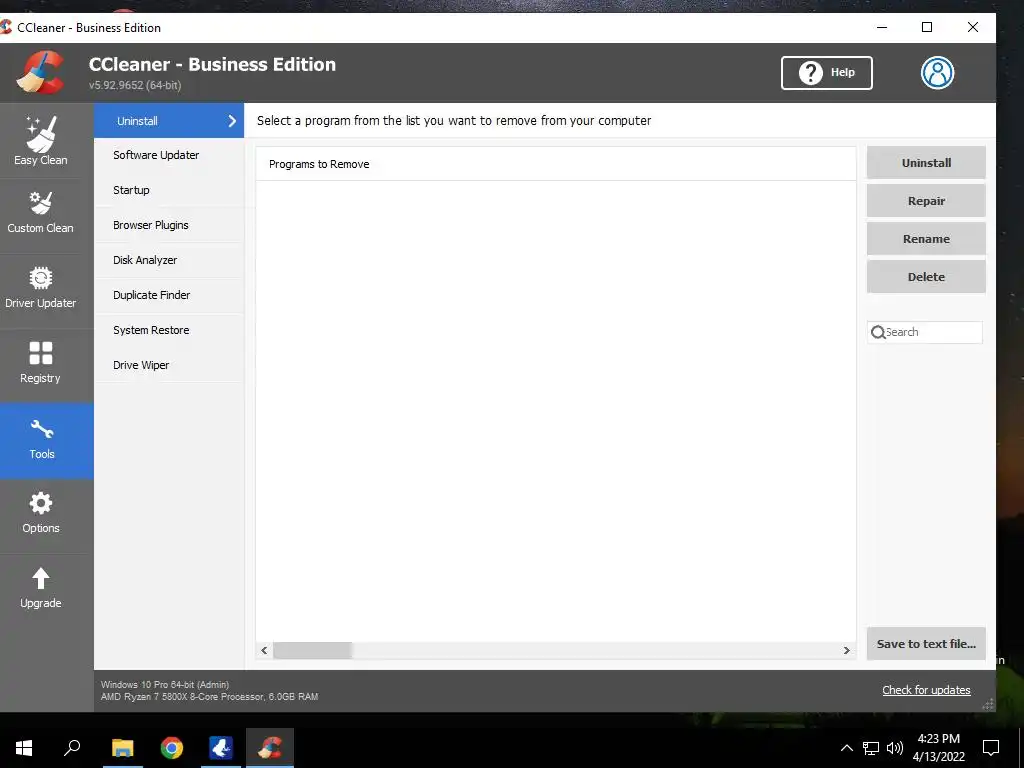The width and height of the screenshot is (1024, 768).
Task: Click the Check for updates link
Action: (926, 690)
